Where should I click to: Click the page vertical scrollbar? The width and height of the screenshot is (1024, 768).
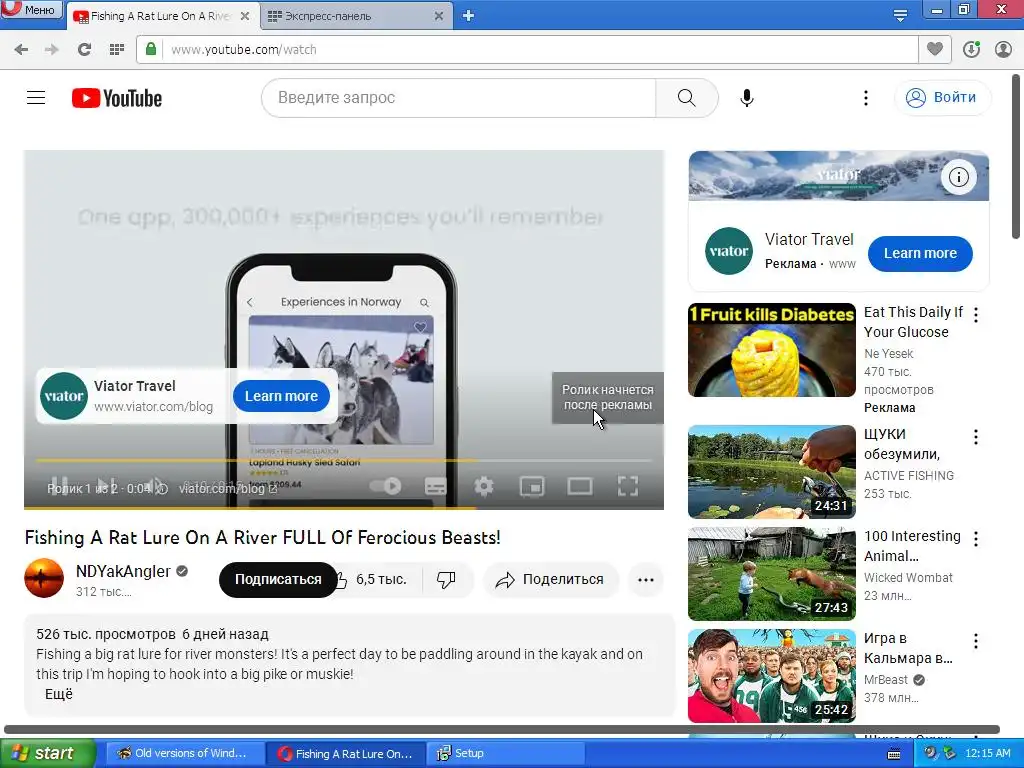(1017, 157)
